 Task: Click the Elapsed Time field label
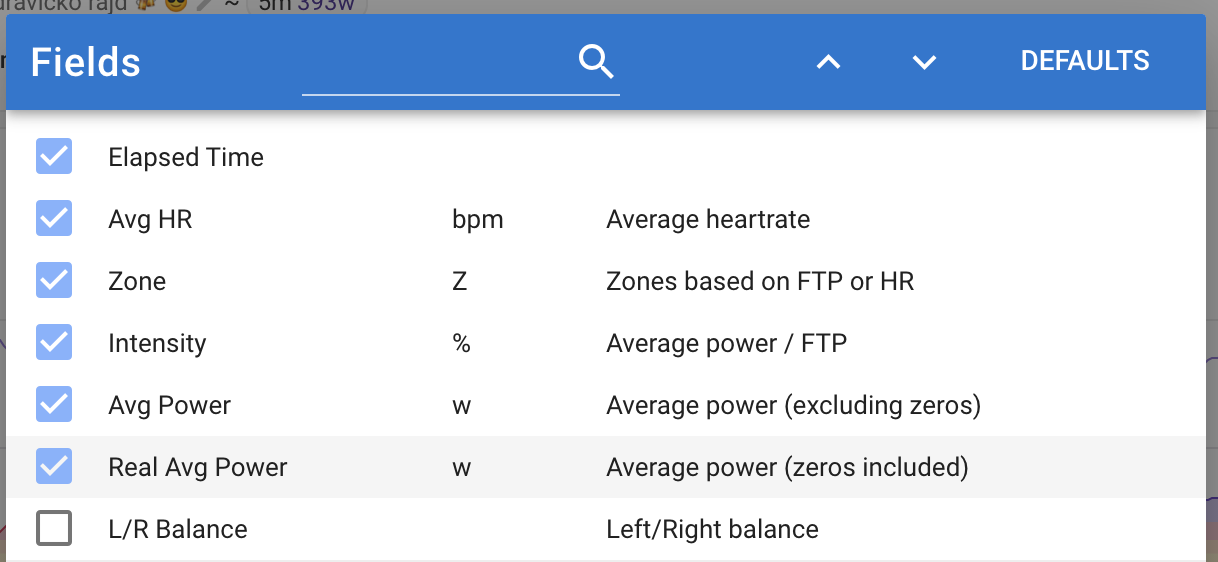tap(186, 157)
